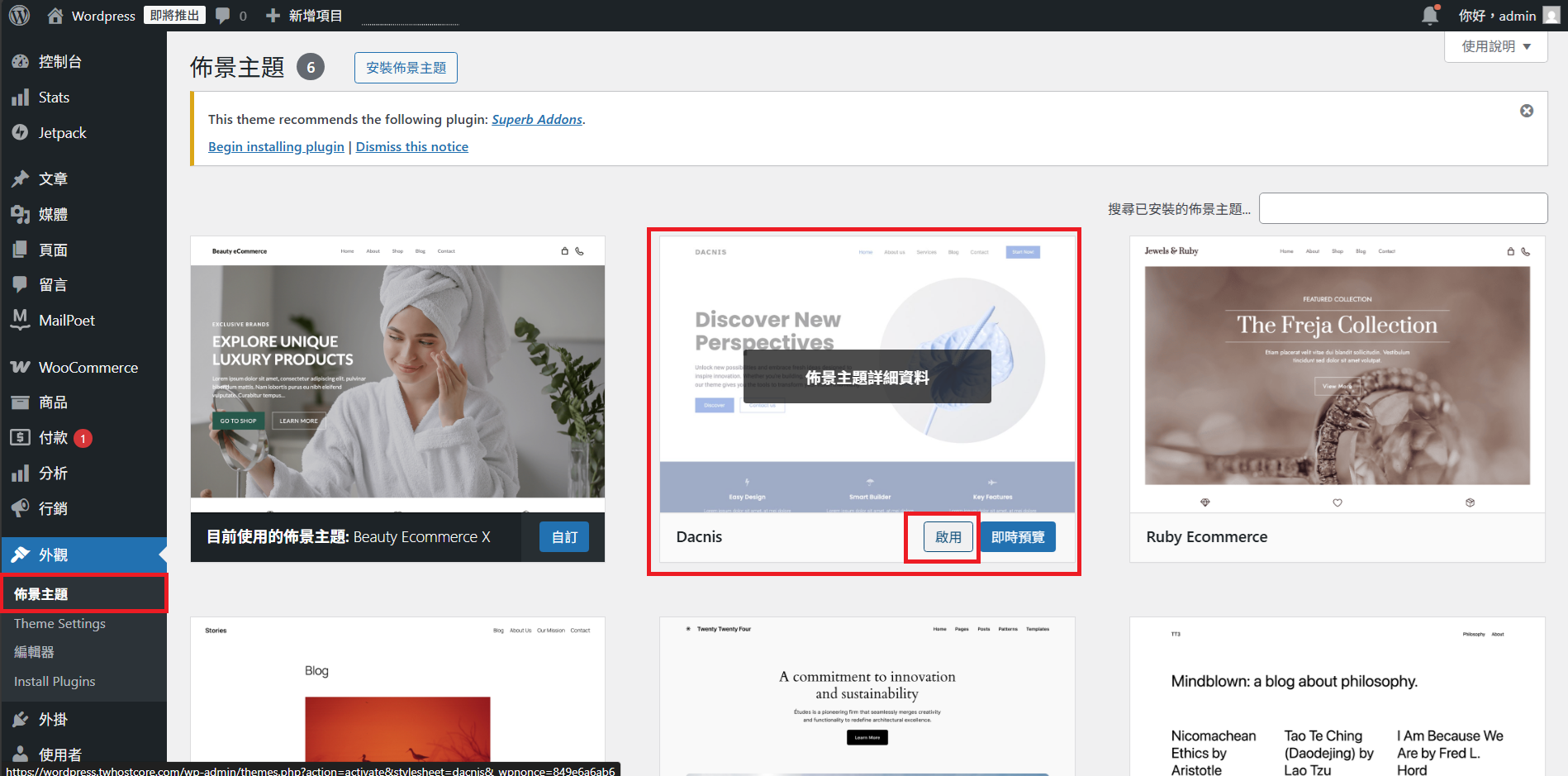This screenshot has height=776, width=1568.
Task: Click the 安裝佈景主題 button
Action: [406, 68]
